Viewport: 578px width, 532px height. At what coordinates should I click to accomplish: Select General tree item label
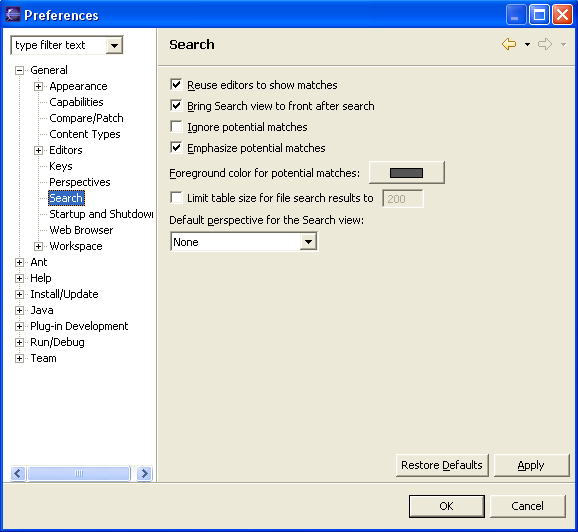pos(49,70)
